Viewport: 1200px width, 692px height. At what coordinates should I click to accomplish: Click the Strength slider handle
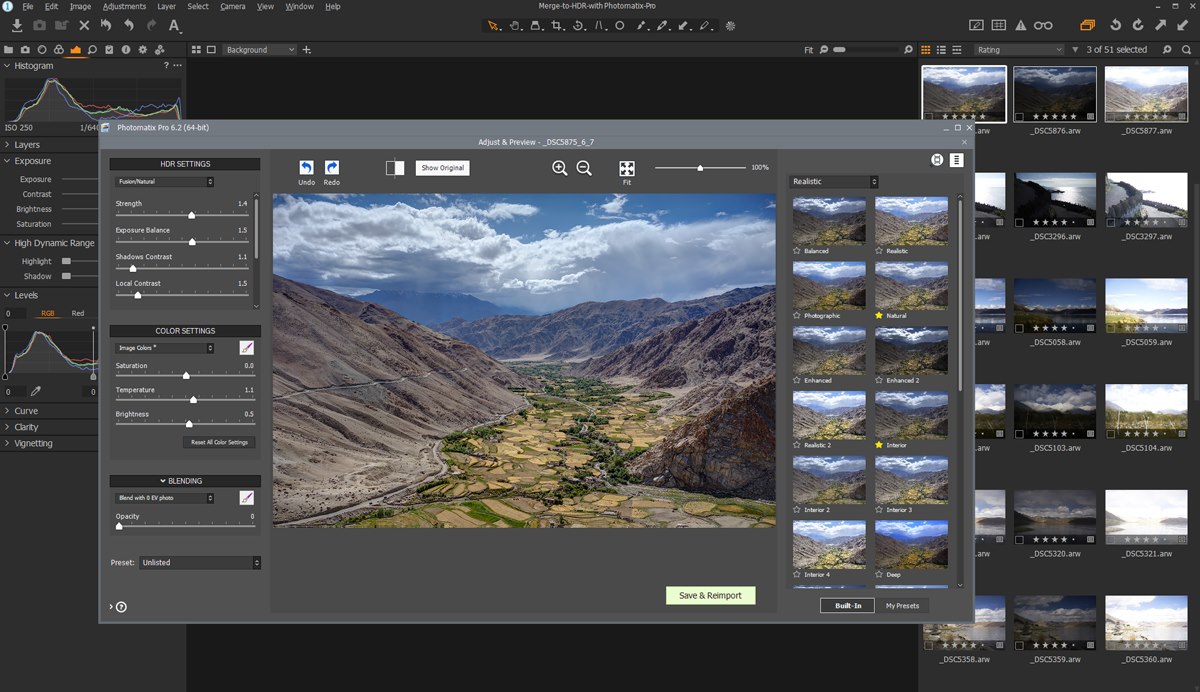191,215
